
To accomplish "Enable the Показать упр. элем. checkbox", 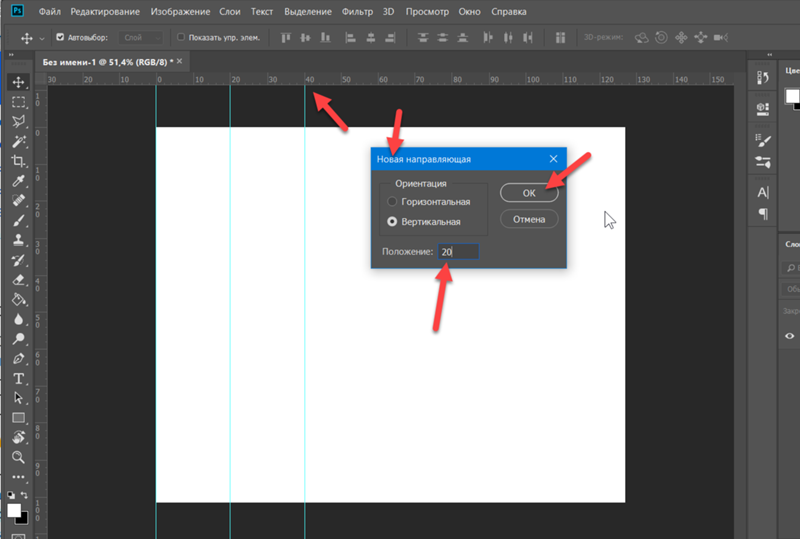I will (x=180, y=37).
